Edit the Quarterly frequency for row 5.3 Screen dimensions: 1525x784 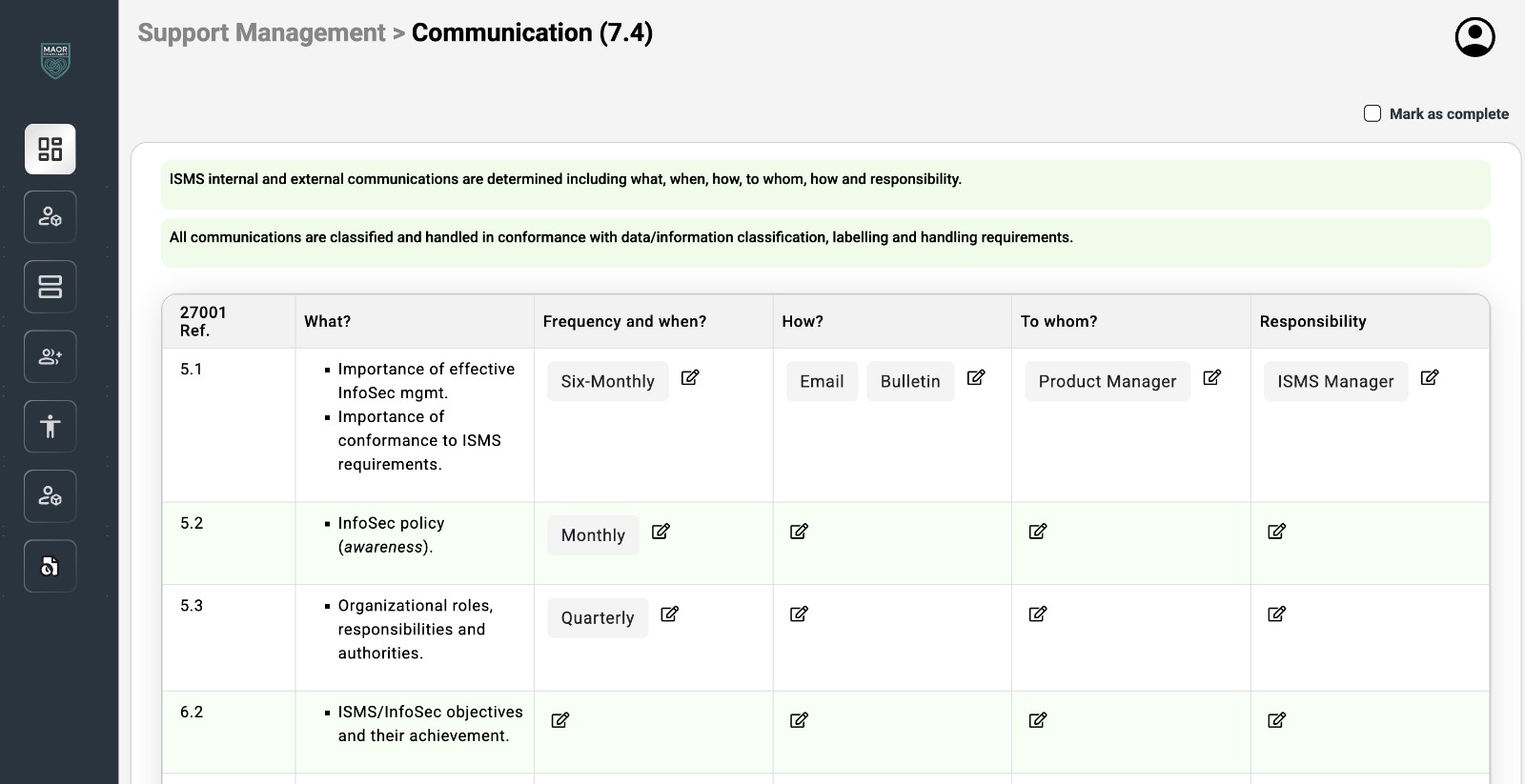coord(670,614)
